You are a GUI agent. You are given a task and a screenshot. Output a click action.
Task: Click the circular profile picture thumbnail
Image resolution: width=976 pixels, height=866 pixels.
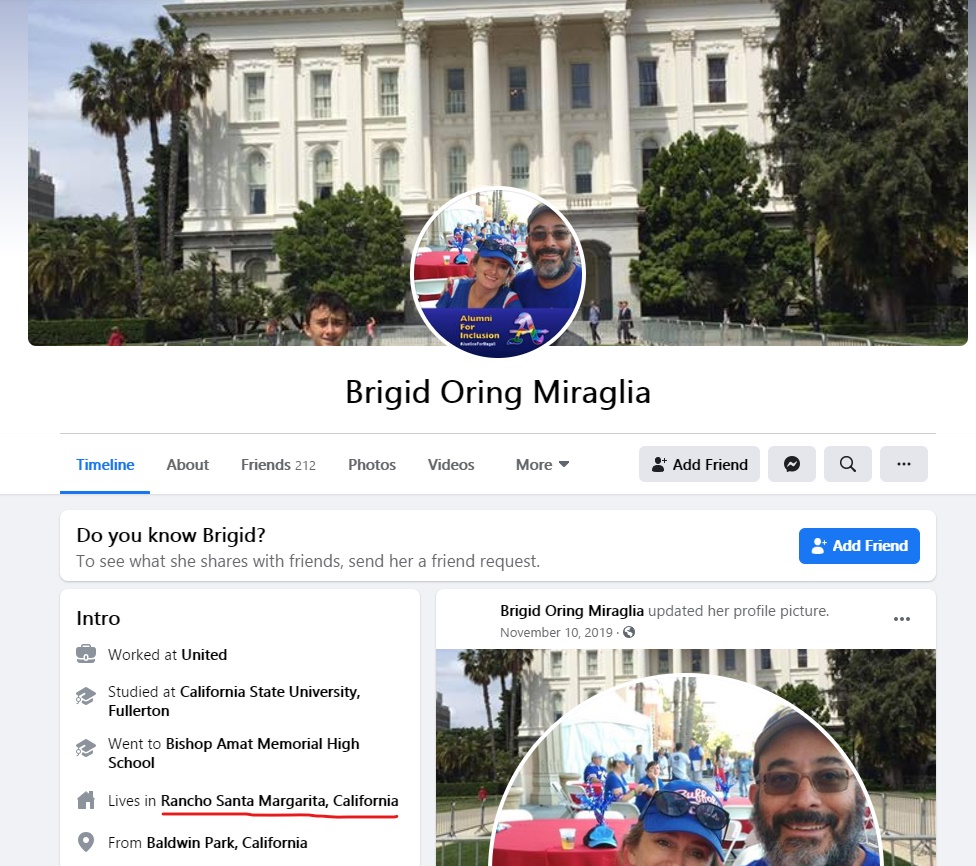point(498,273)
